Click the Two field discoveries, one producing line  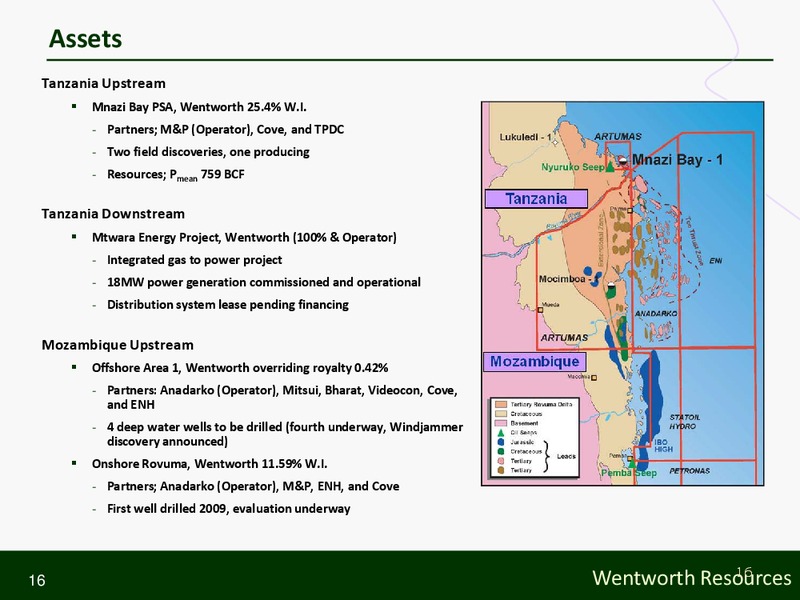pyautogui.click(x=208, y=152)
